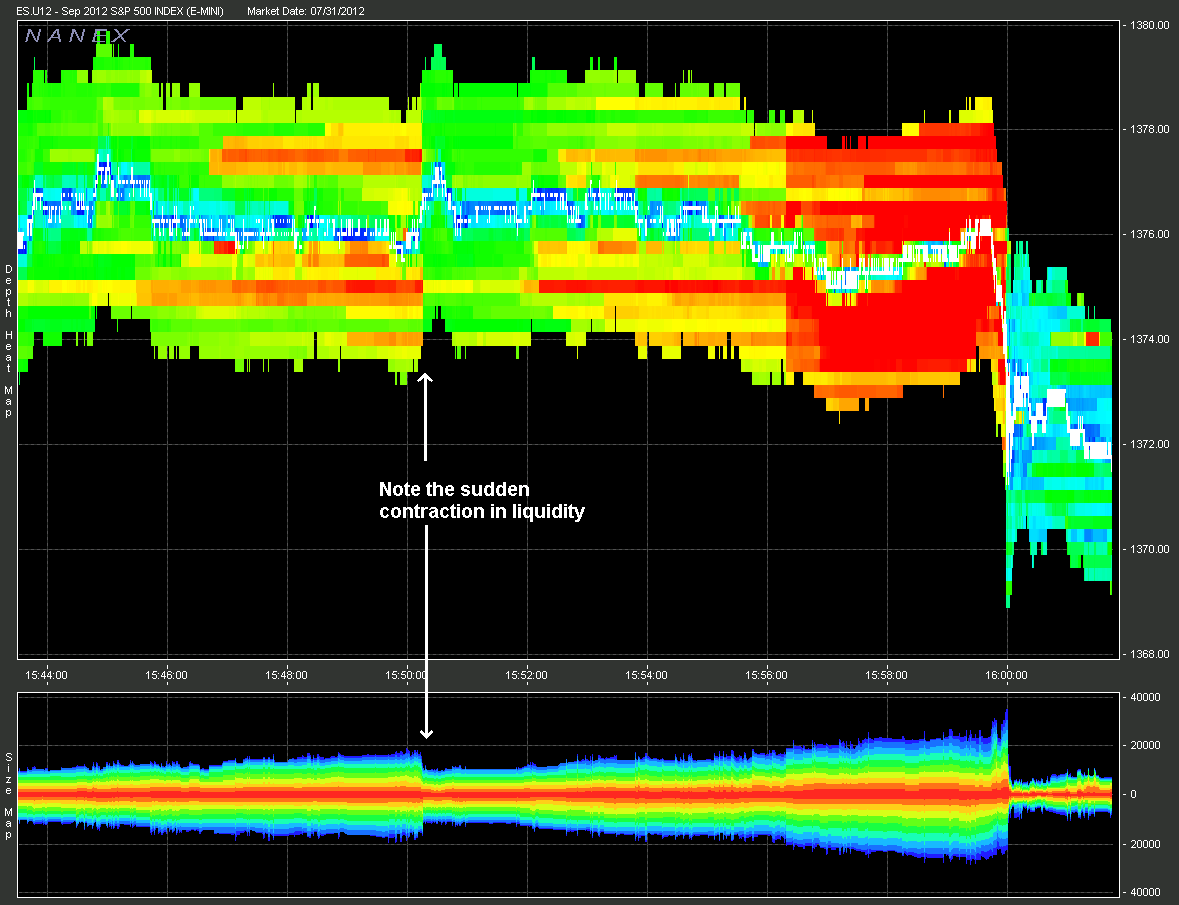Click the Market Date 07/31/2012 label
The width and height of the screenshot is (1179, 905).
[x=306, y=11]
